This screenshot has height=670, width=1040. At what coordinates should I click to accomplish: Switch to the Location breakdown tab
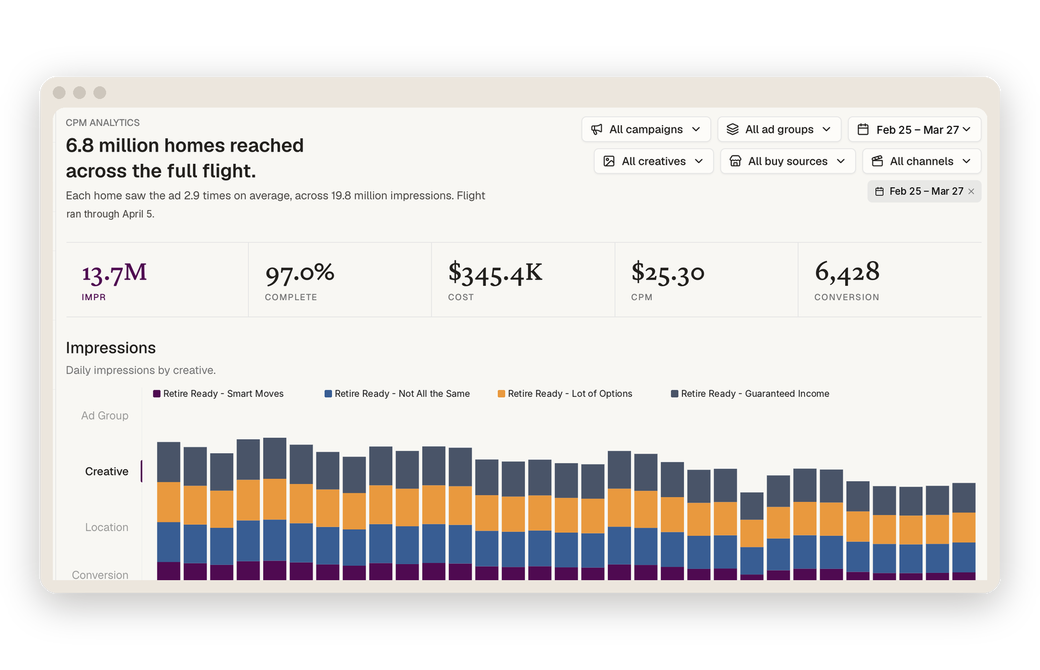coord(106,527)
